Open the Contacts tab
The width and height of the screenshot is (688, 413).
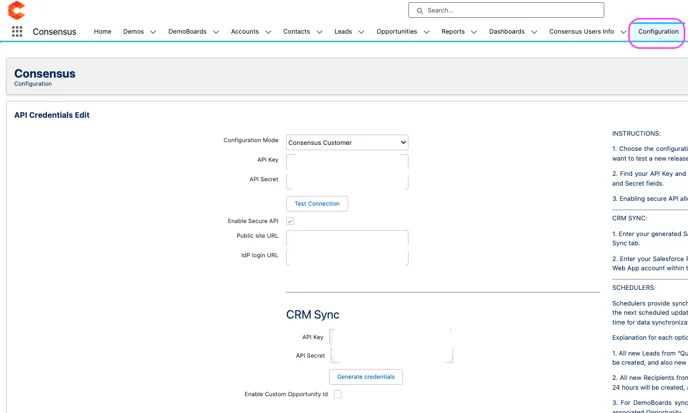297,32
